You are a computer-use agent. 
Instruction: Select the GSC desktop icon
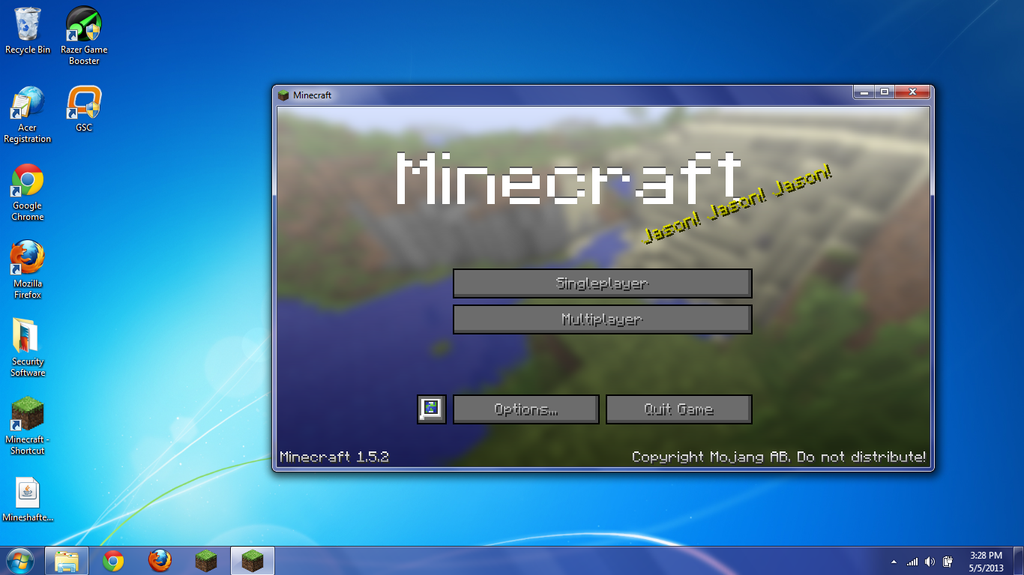pos(84,108)
